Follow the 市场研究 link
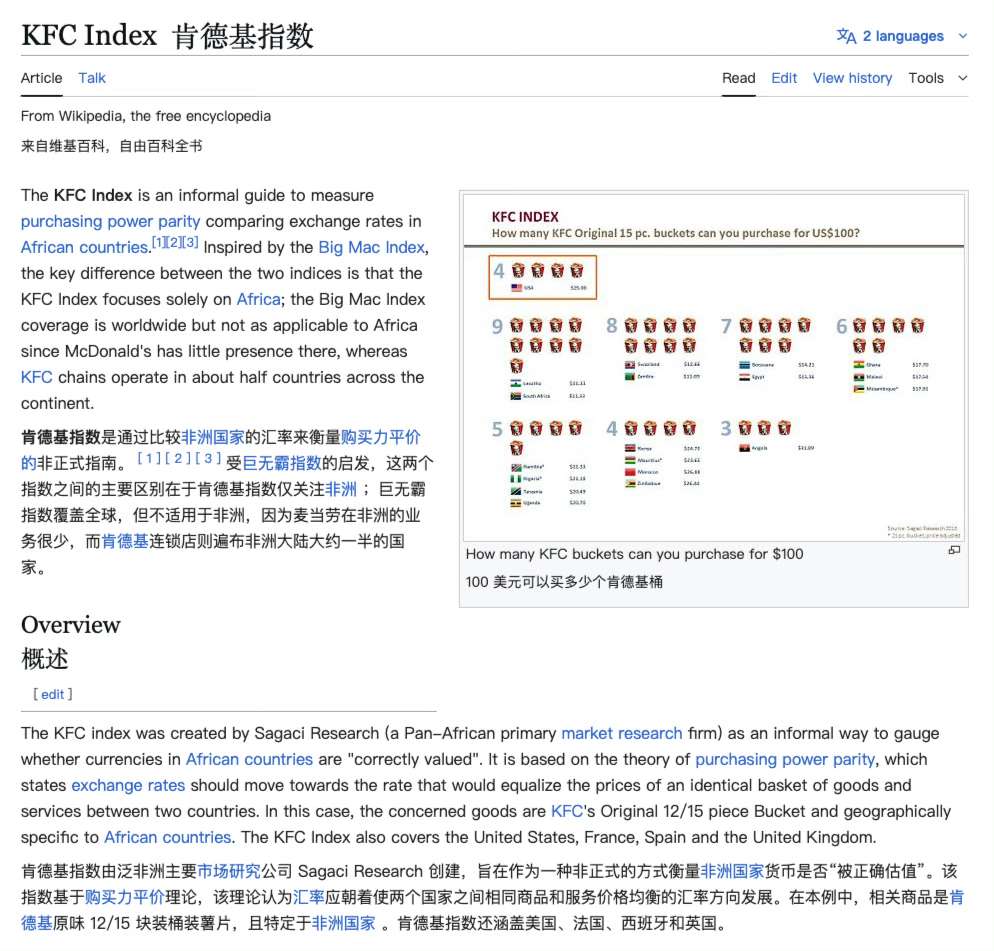The image size is (994, 951). [229, 871]
